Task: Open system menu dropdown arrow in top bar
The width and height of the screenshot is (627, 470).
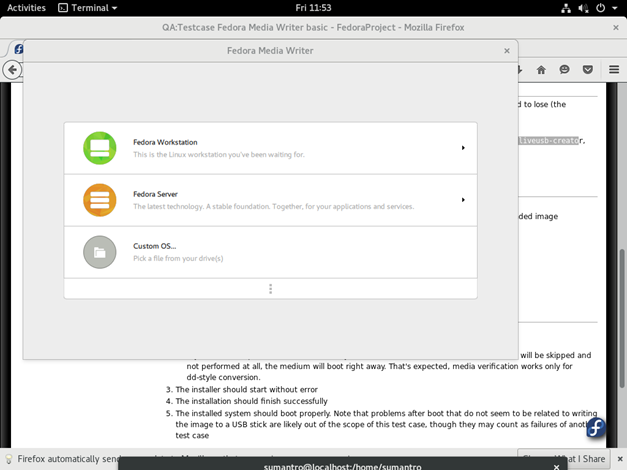Action: coord(615,8)
